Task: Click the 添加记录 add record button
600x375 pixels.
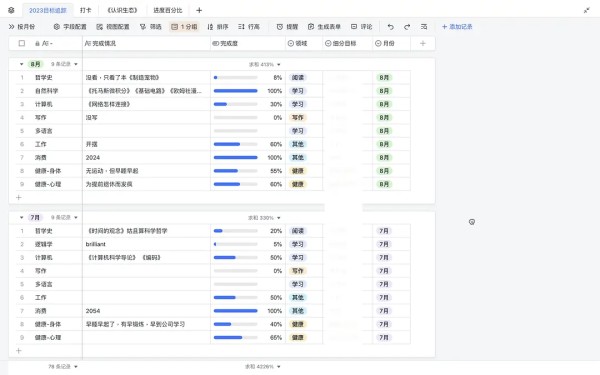Action: (x=457, y=27)
